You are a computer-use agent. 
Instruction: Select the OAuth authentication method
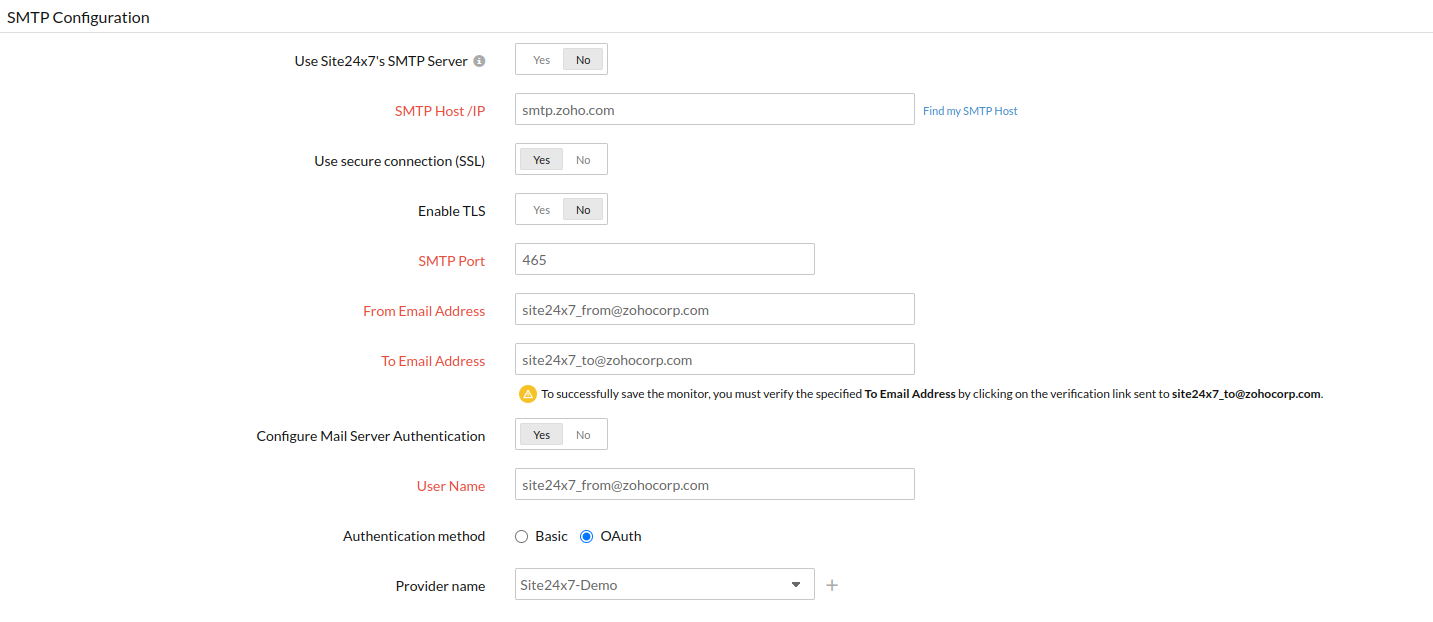click(x=585, y=536)
